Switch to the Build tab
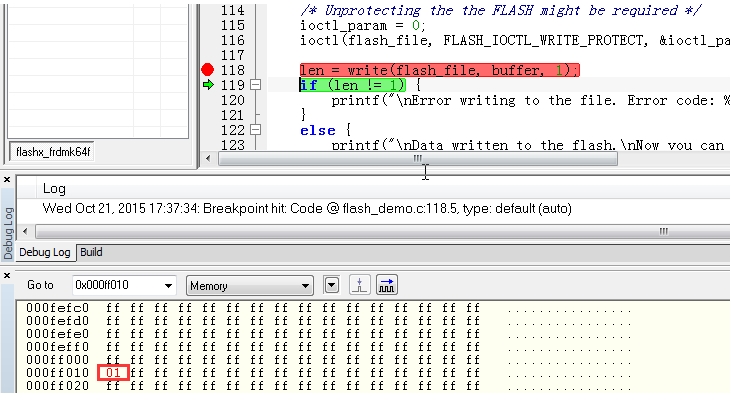 [x=91, y=252]
